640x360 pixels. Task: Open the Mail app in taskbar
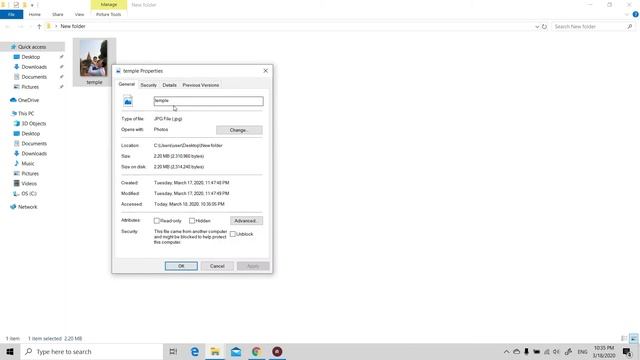click(x=236, y=351)
